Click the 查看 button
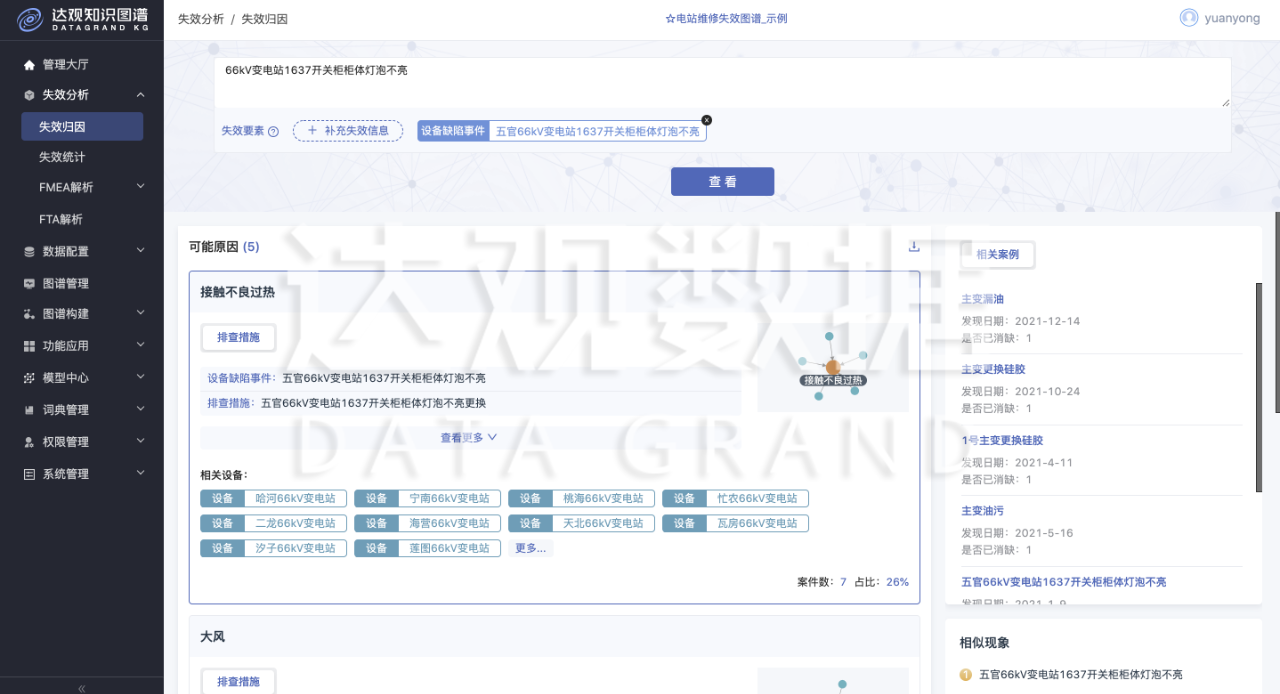Screen dimensions: 1280x694 point(722,181)
